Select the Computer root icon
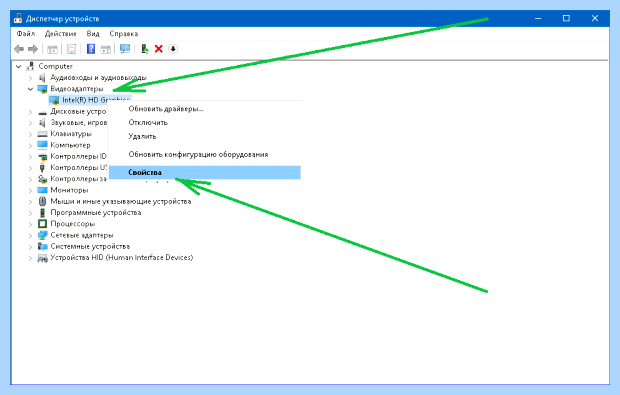This screenshot has height=395, width=620. 30,66
